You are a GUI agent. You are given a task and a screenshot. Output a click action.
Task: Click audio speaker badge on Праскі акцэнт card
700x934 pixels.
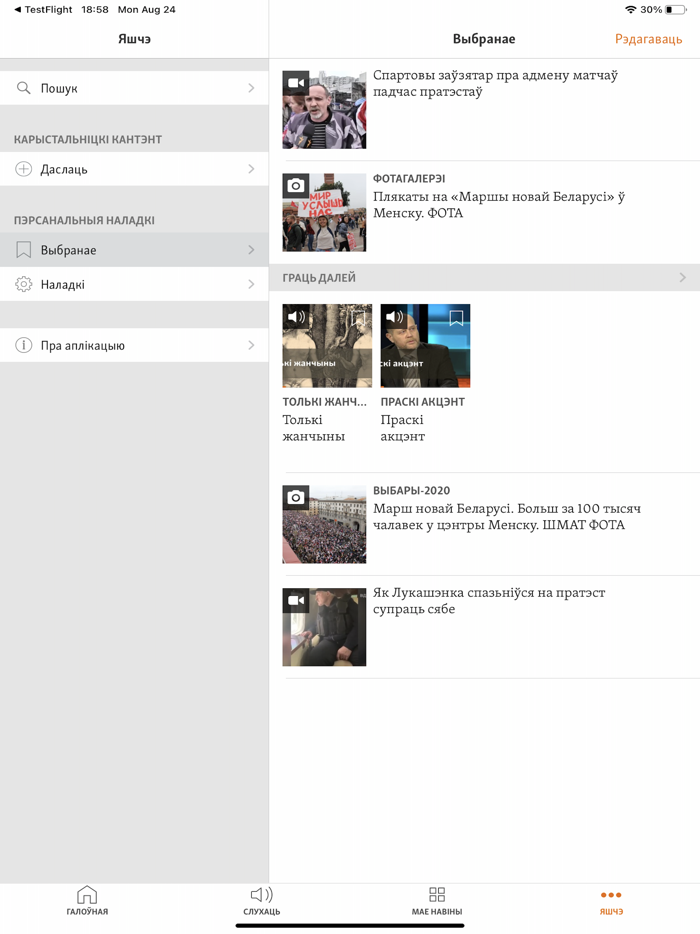tap(394, 316)
